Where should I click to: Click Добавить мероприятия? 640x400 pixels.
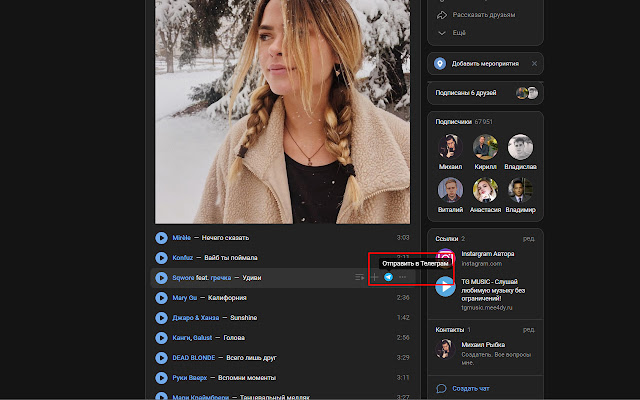click(x=485, y=64)
